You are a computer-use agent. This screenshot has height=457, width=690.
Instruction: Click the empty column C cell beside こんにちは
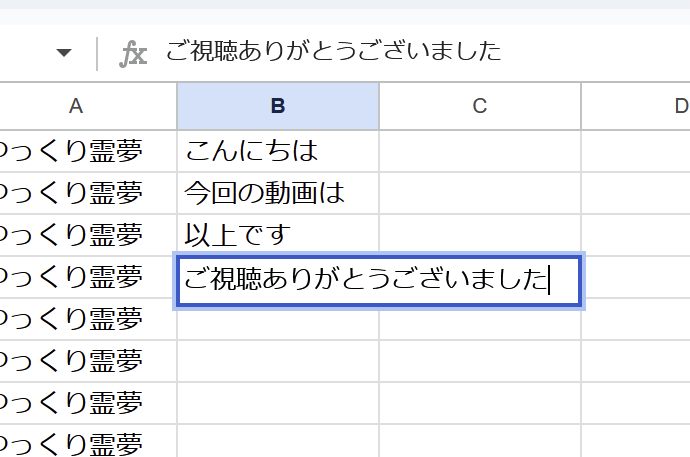(x=480, y=151)
